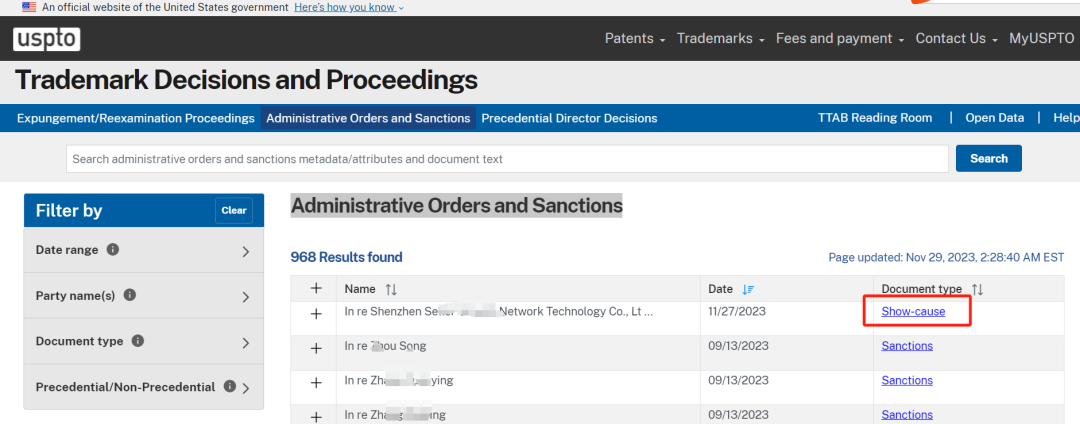This screenshot has height=424, width=1080.
Task: Click the Precedential/Non-Precedential info icon
Action: pos(230,386)
